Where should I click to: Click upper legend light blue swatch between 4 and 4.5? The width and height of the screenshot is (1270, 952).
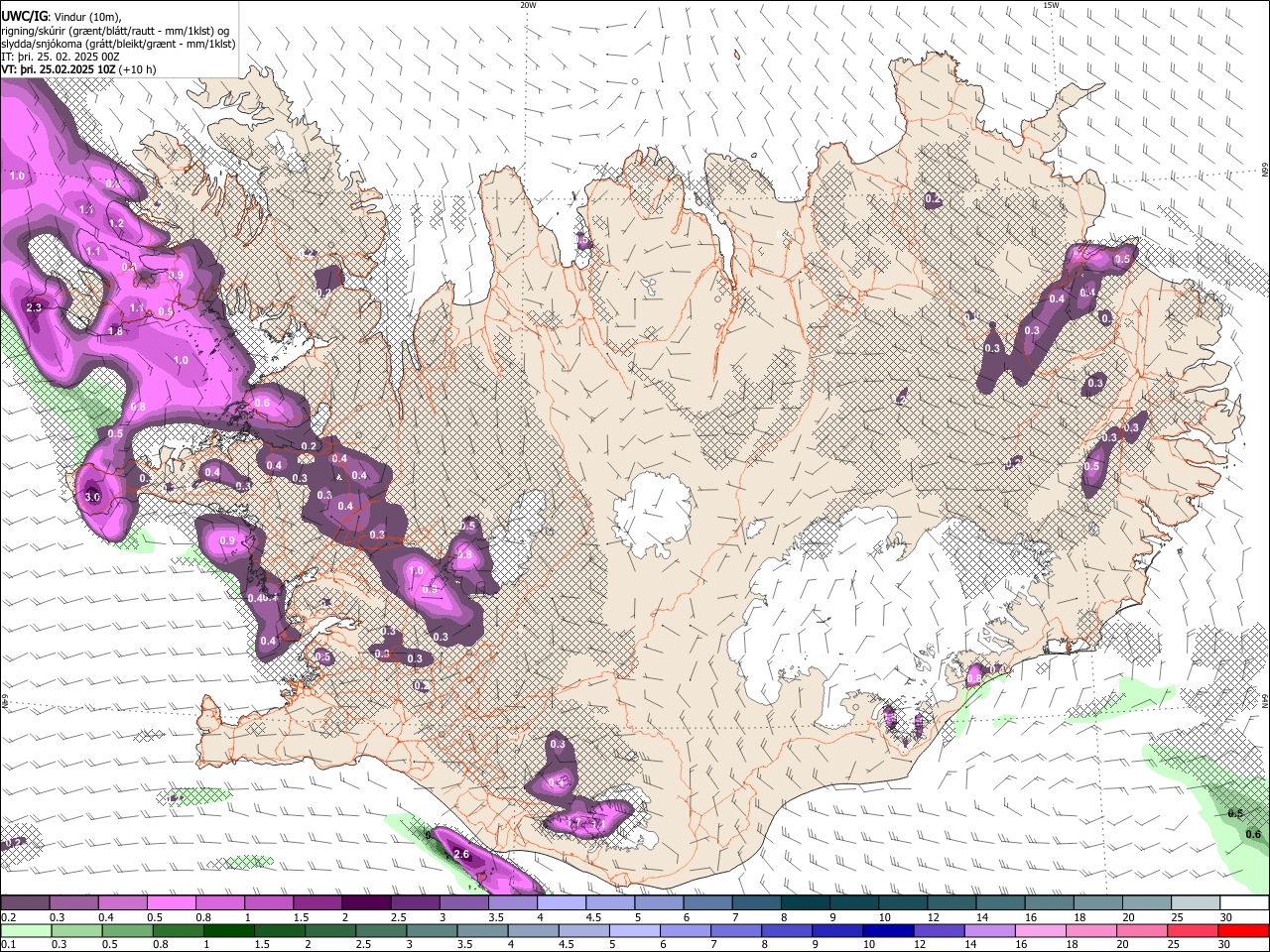(562, 902)
